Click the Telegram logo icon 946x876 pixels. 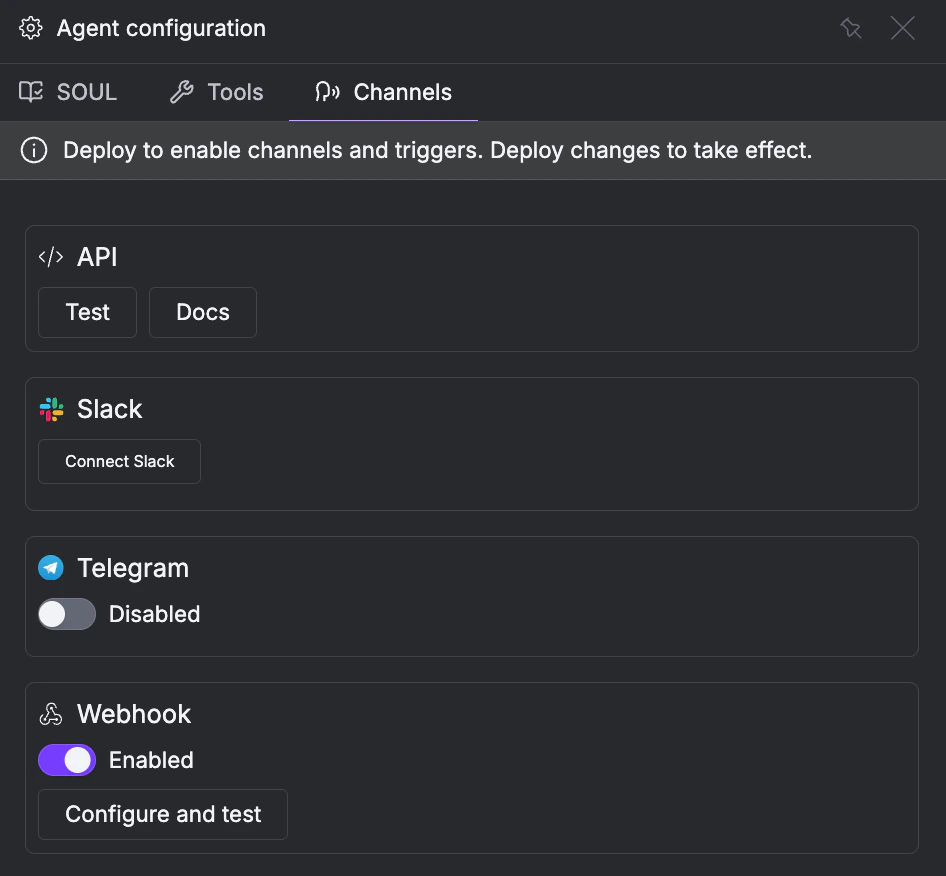[50, 567]
